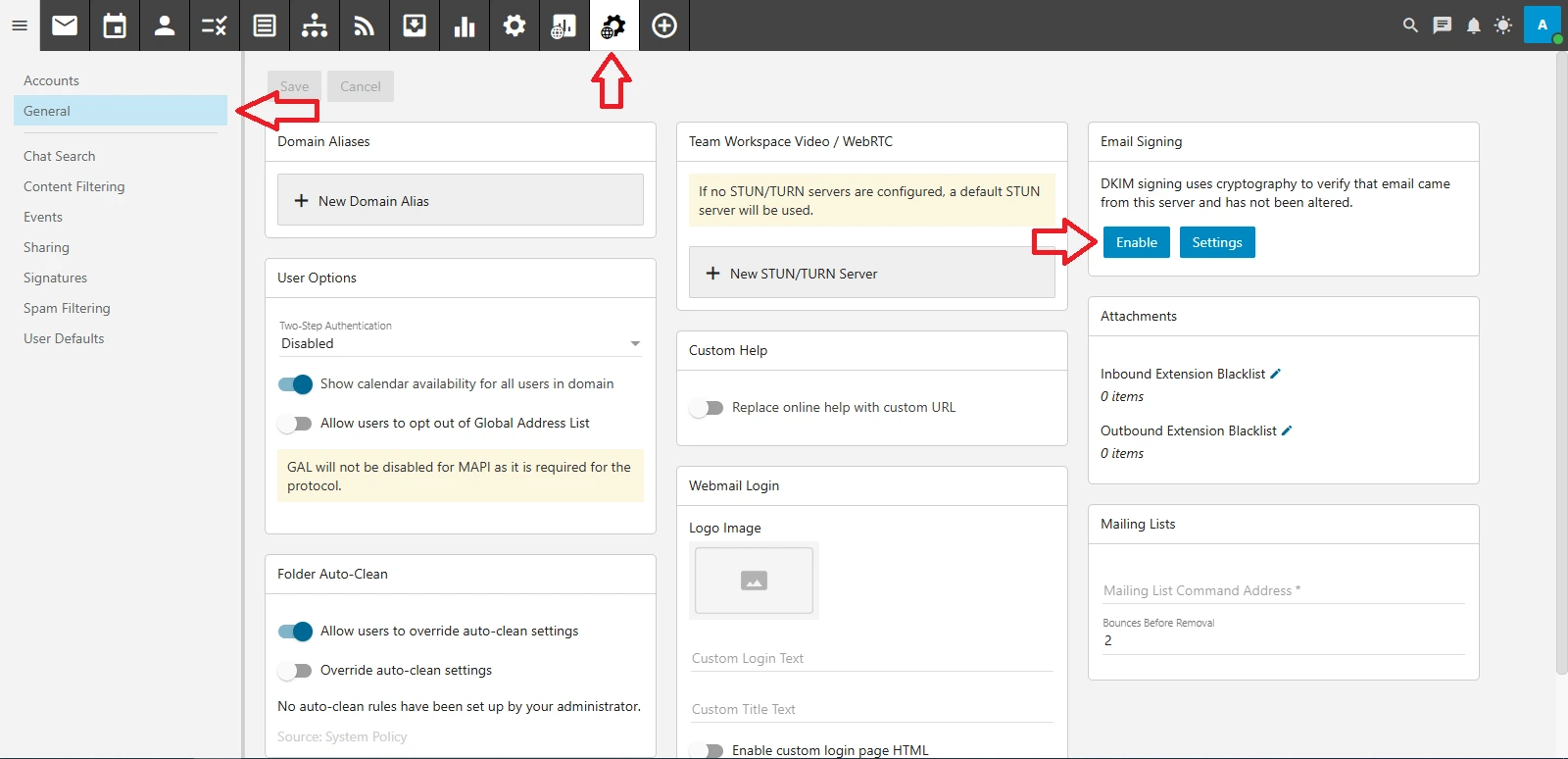Open the Reports bar chart icon
This screenshot has height=759, width=1568.
pyautogui.click(x=465, y=25)
